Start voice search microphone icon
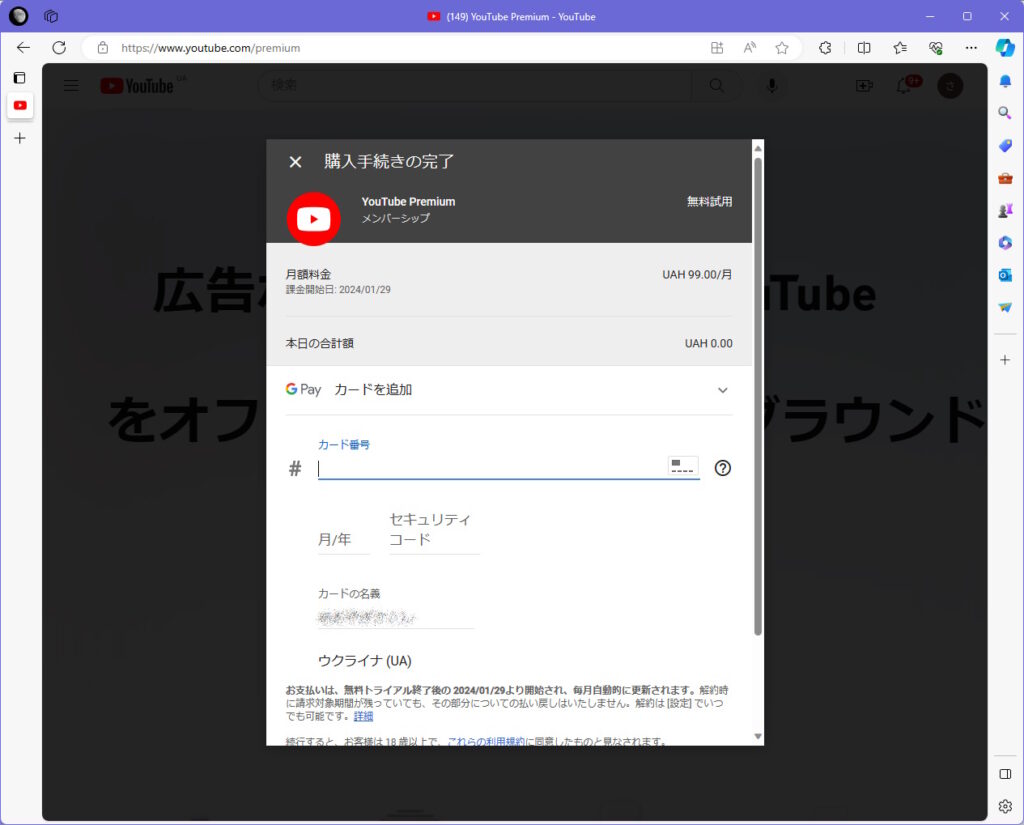Image resolution: width=1024 pixels, height=825 pixels. click(772, 86)
